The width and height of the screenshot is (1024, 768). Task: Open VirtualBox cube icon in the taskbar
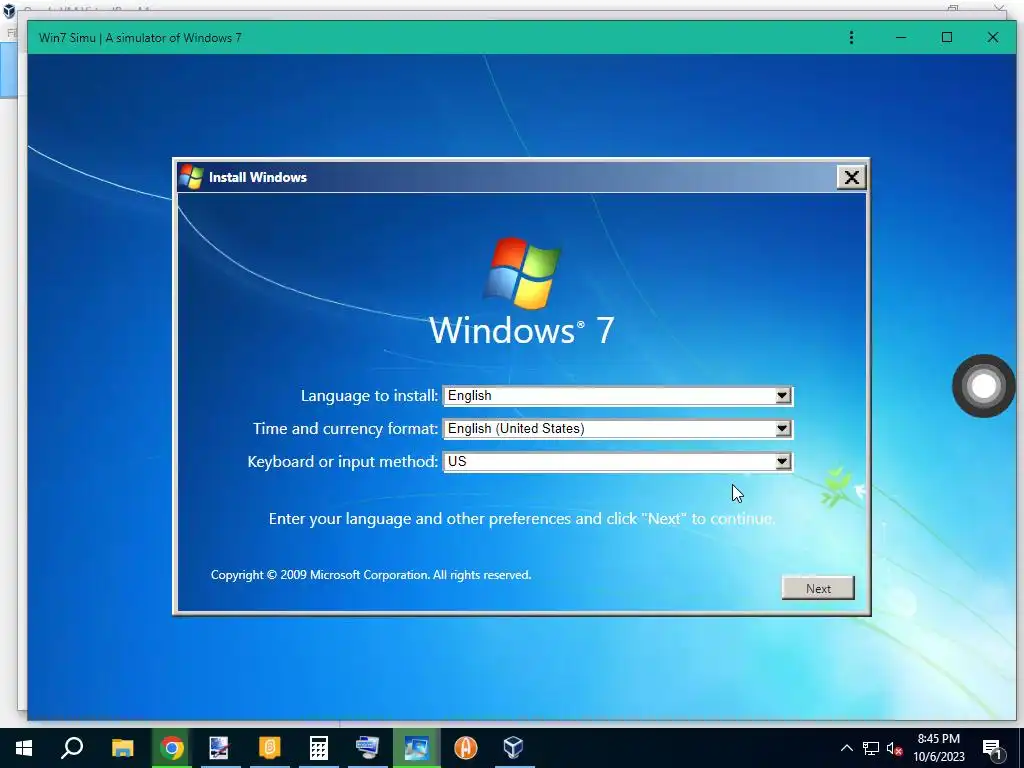click(514, 748)
